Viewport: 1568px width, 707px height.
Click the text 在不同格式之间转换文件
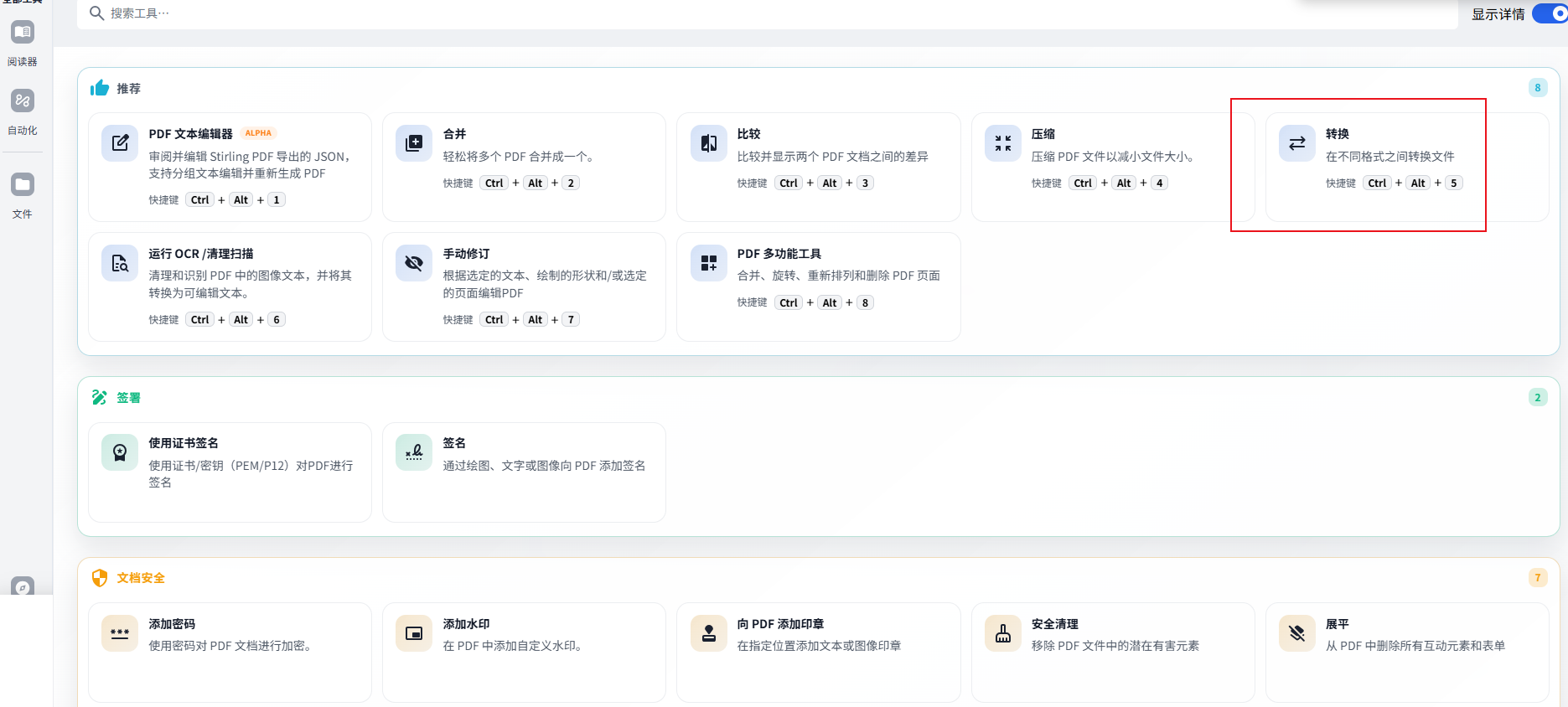pos(1390,157)
